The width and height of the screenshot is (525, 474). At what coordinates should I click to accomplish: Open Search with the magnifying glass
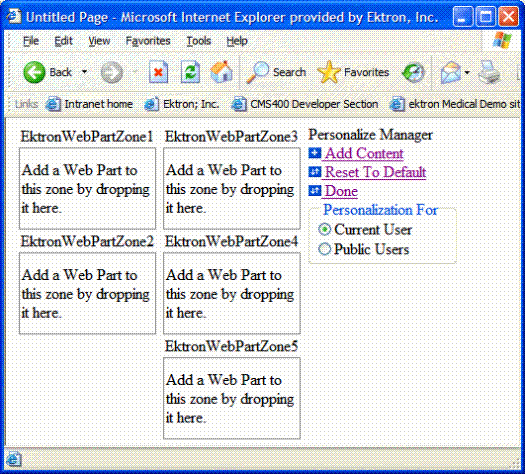(276, 72)
